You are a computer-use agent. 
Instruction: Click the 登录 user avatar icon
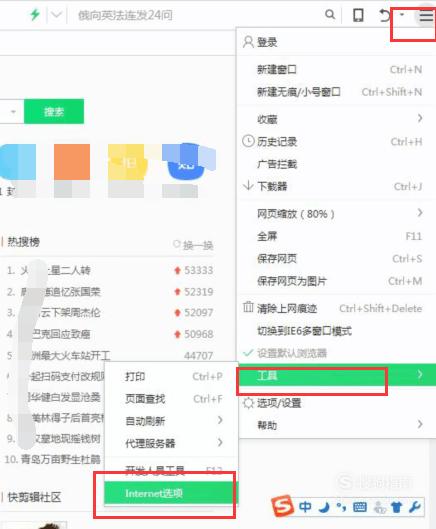coord(248,42)
